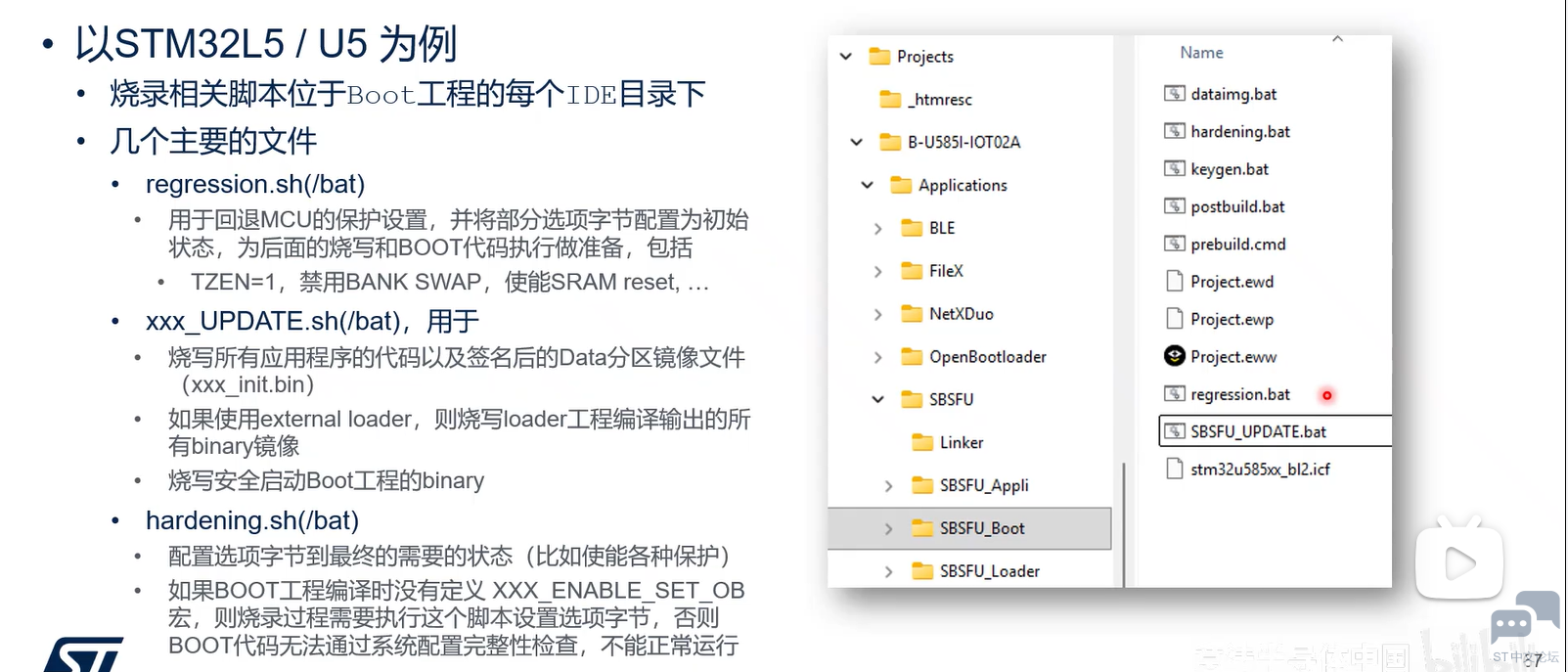Click the regression.bat file icon
The height and width of the screenshot is (672, 1568).
tap(1175, 394)
